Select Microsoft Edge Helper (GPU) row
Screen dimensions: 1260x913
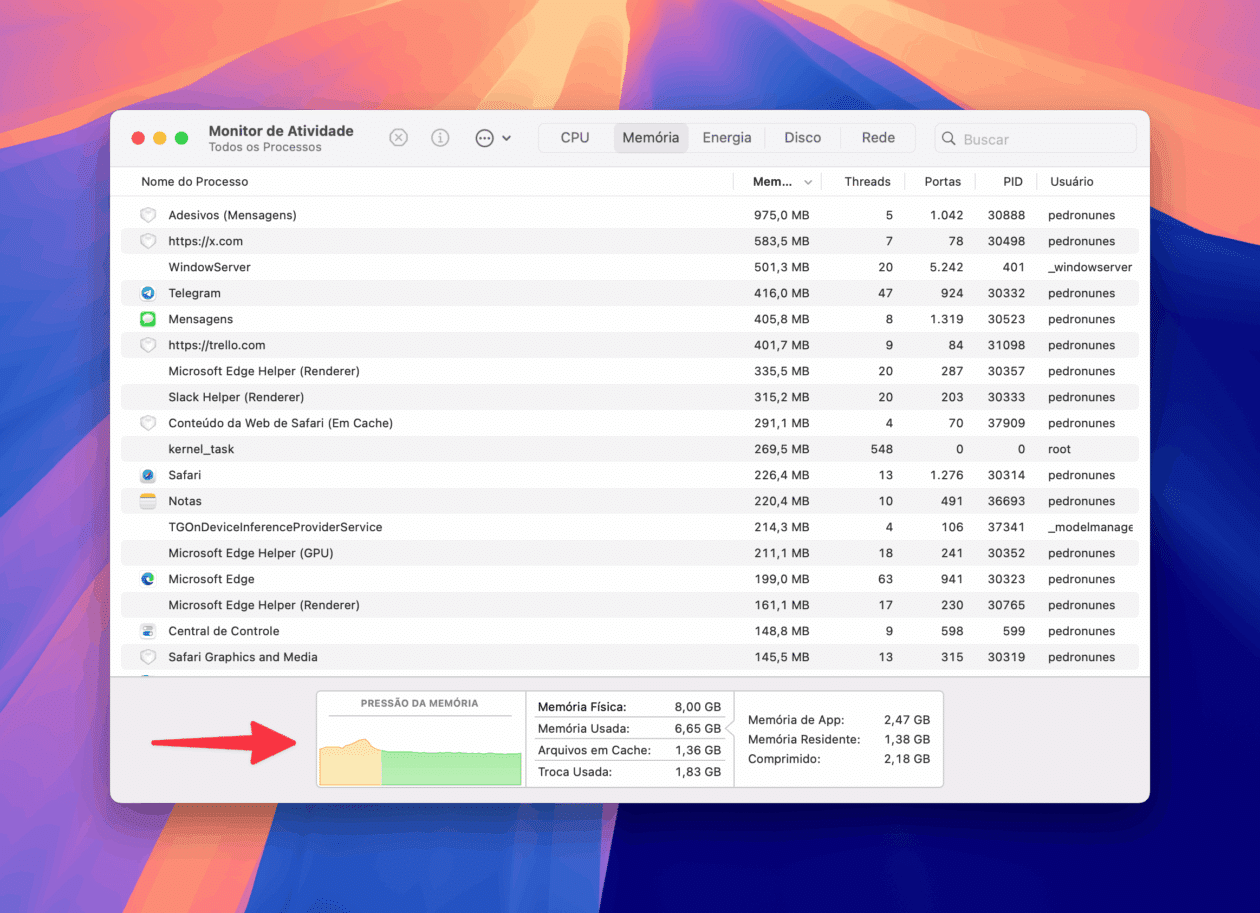click(x=630, y=553)
